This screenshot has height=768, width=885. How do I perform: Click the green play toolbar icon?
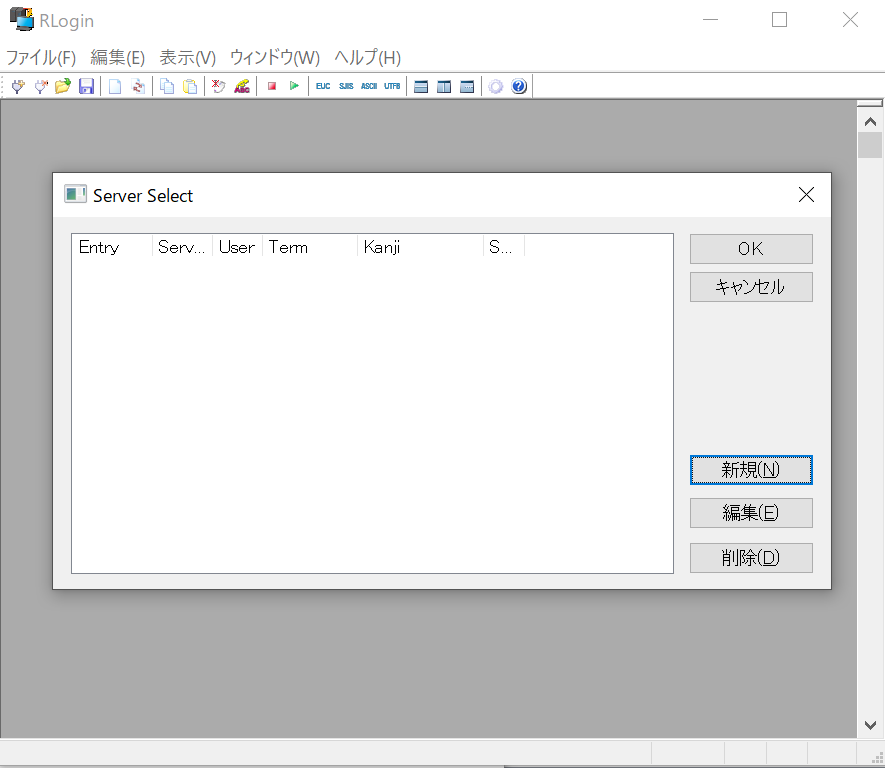[293, 86]
